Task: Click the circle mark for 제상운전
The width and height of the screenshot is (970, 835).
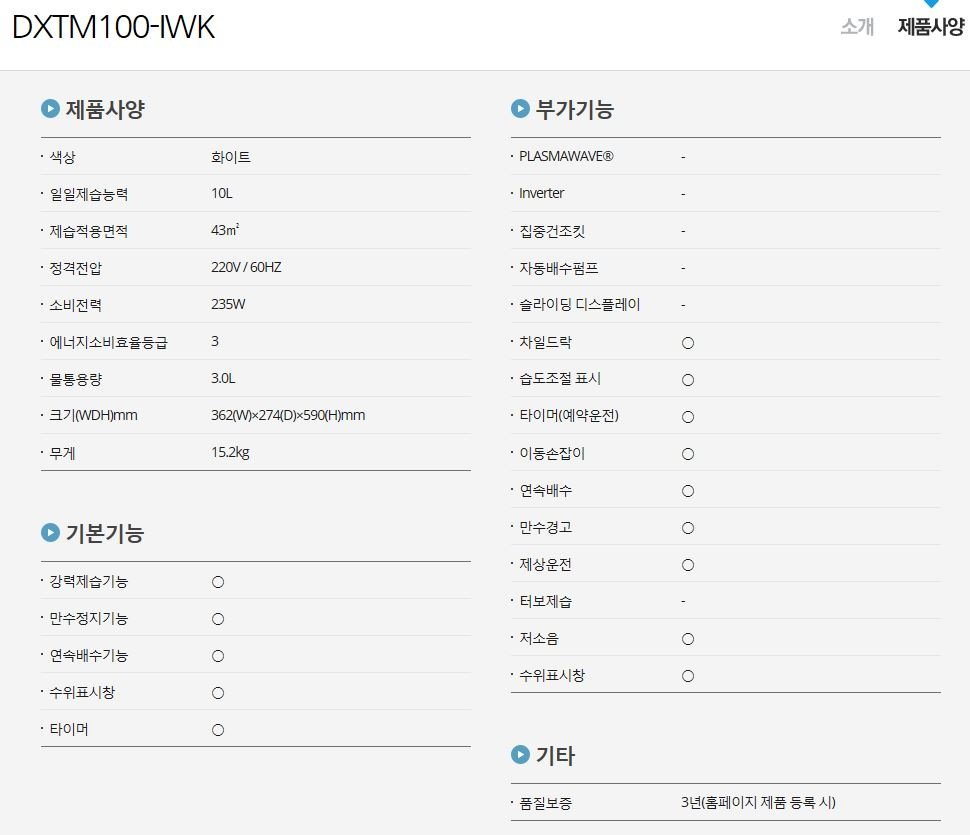Action: click(x=688, y=565)
